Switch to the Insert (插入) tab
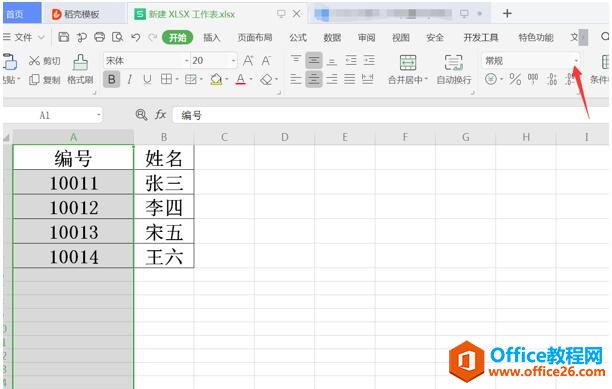612x389 pixels. pyautogui.click(x=212, y=37)
